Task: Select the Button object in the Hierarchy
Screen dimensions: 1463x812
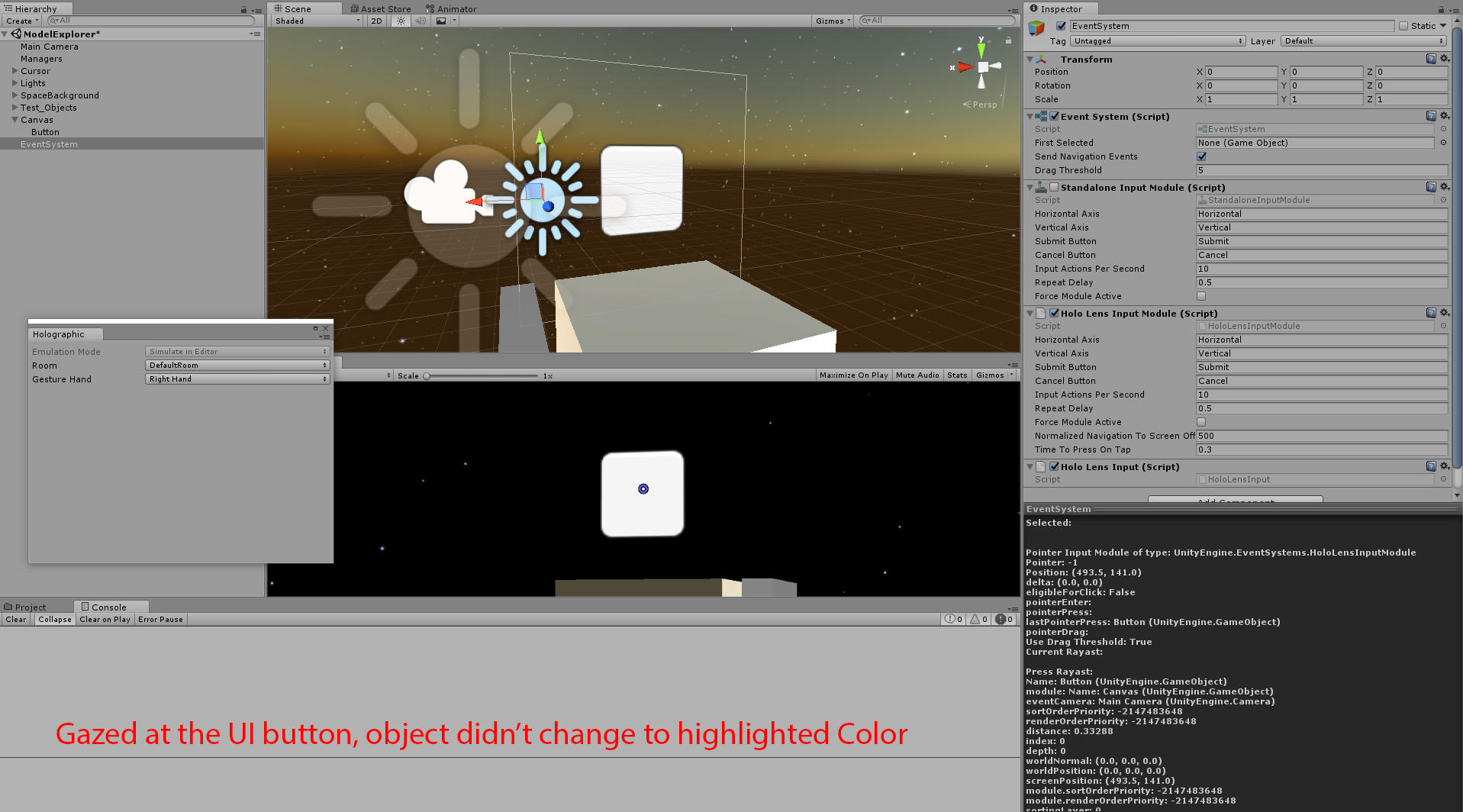Action: pyautogui.click(x=46, y=131)
